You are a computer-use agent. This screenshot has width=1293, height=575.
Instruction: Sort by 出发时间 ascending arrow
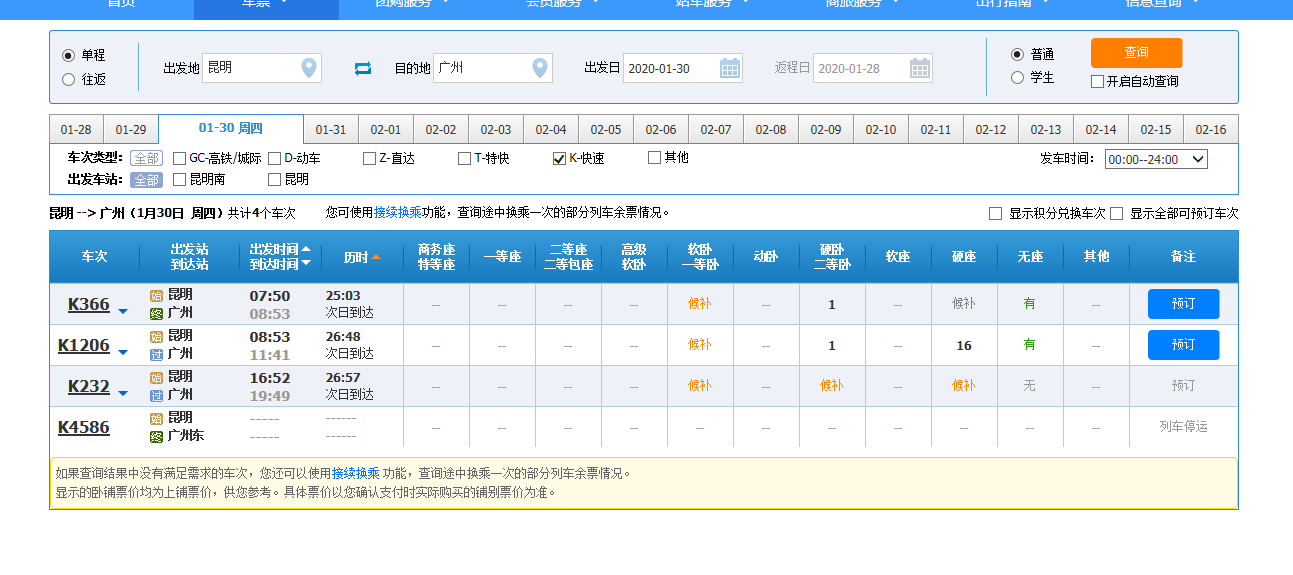pos(306,248)
